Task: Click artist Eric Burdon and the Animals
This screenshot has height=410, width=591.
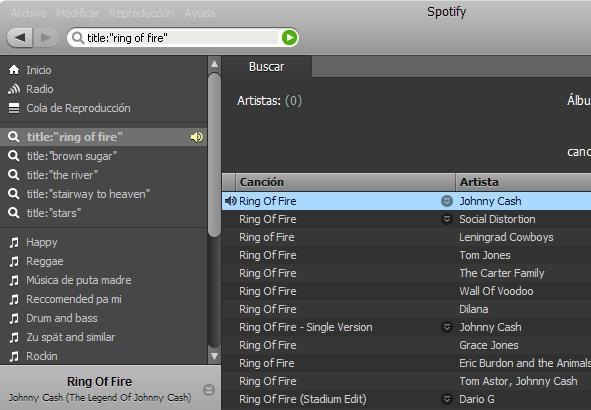Action: click(525, 363)
